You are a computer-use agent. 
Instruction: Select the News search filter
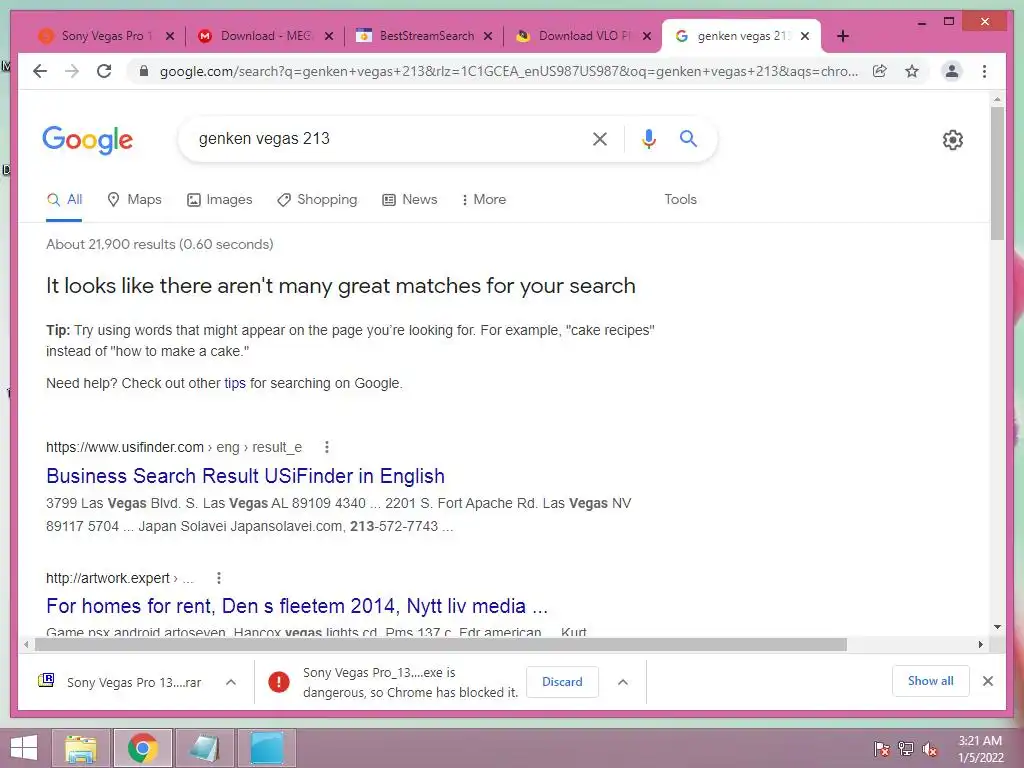(x=409, y=200)
